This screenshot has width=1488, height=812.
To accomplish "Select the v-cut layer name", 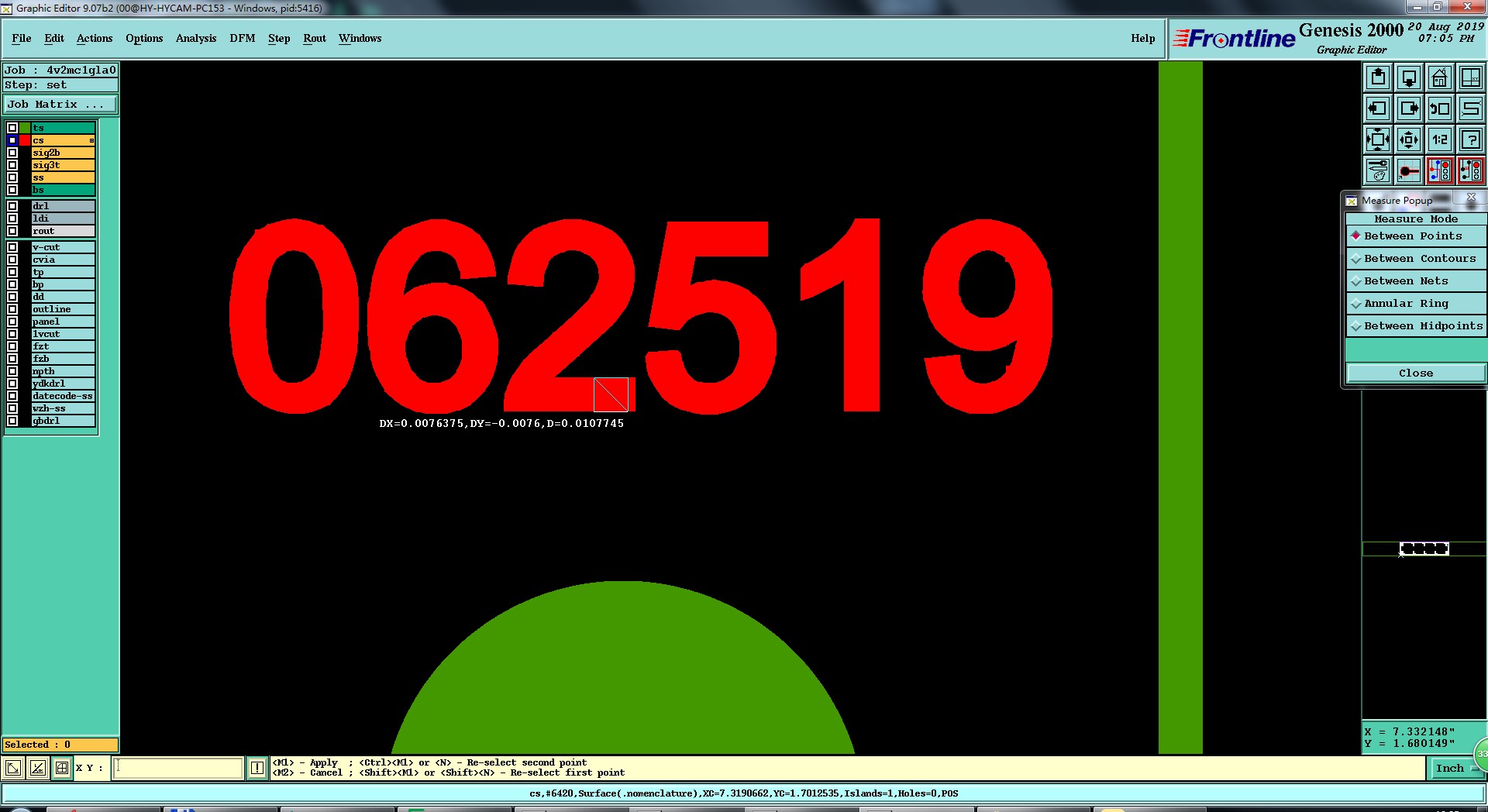I will point(64,247).
